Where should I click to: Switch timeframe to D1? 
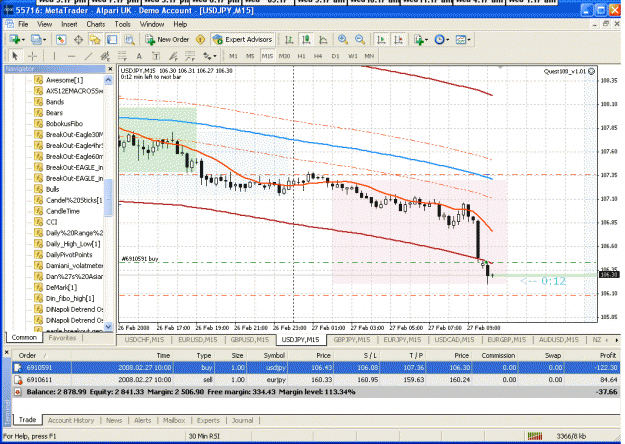coord(335,56)
